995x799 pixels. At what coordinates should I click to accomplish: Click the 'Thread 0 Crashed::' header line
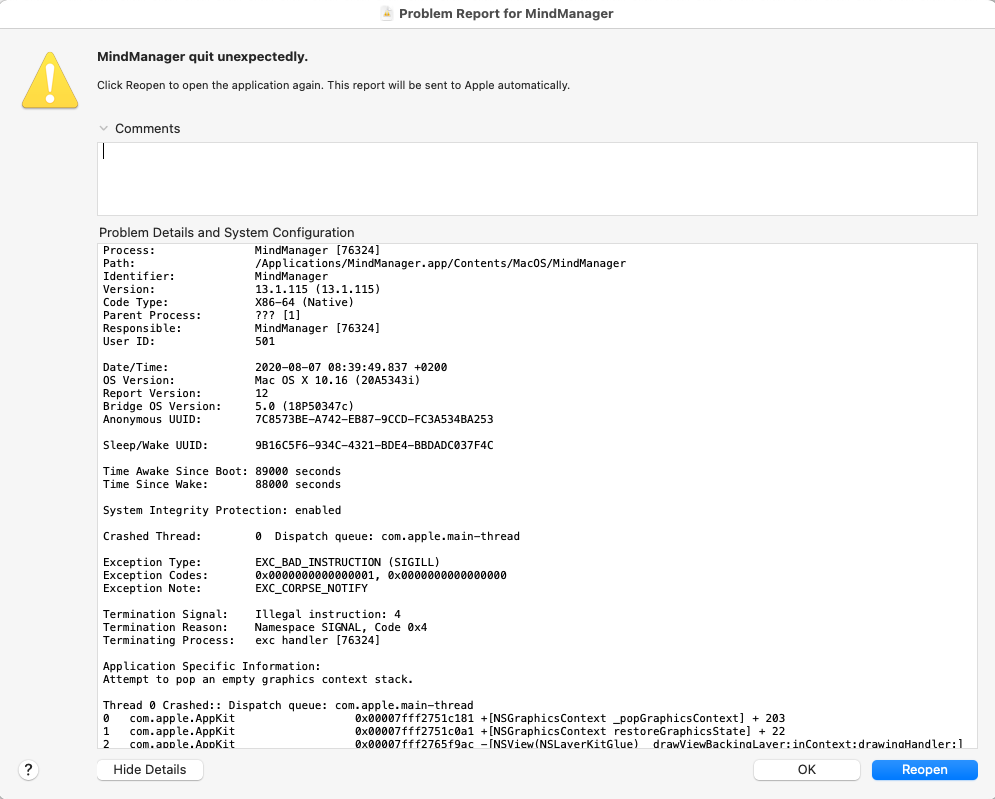click(288, 705)
